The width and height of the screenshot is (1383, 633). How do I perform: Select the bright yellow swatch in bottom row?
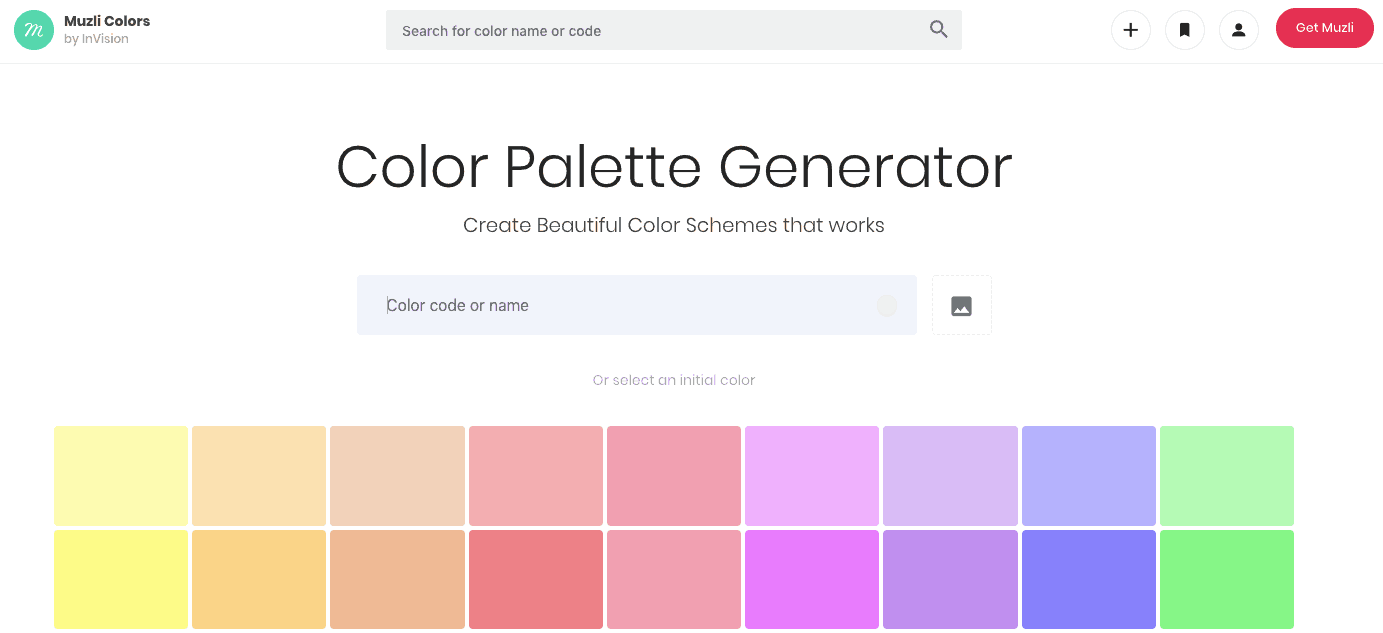(121, 580)
